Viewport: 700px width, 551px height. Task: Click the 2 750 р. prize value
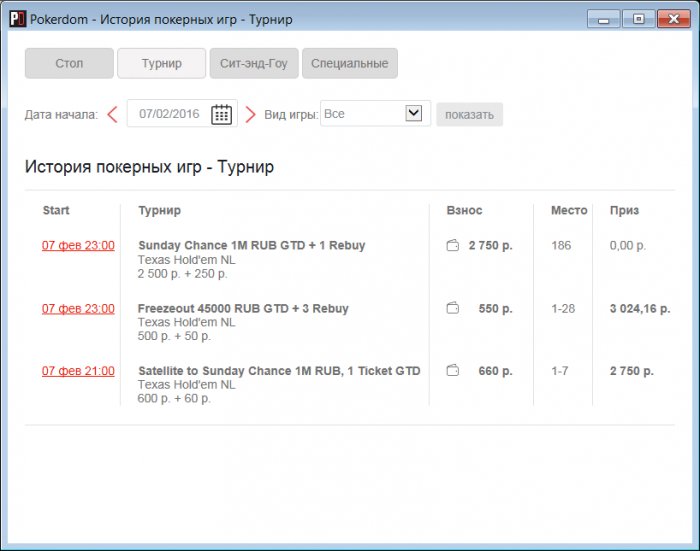pos(632,371)
